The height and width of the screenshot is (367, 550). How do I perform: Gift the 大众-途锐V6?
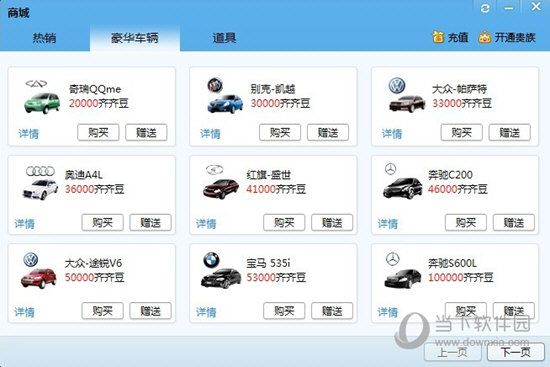[150, 311]
